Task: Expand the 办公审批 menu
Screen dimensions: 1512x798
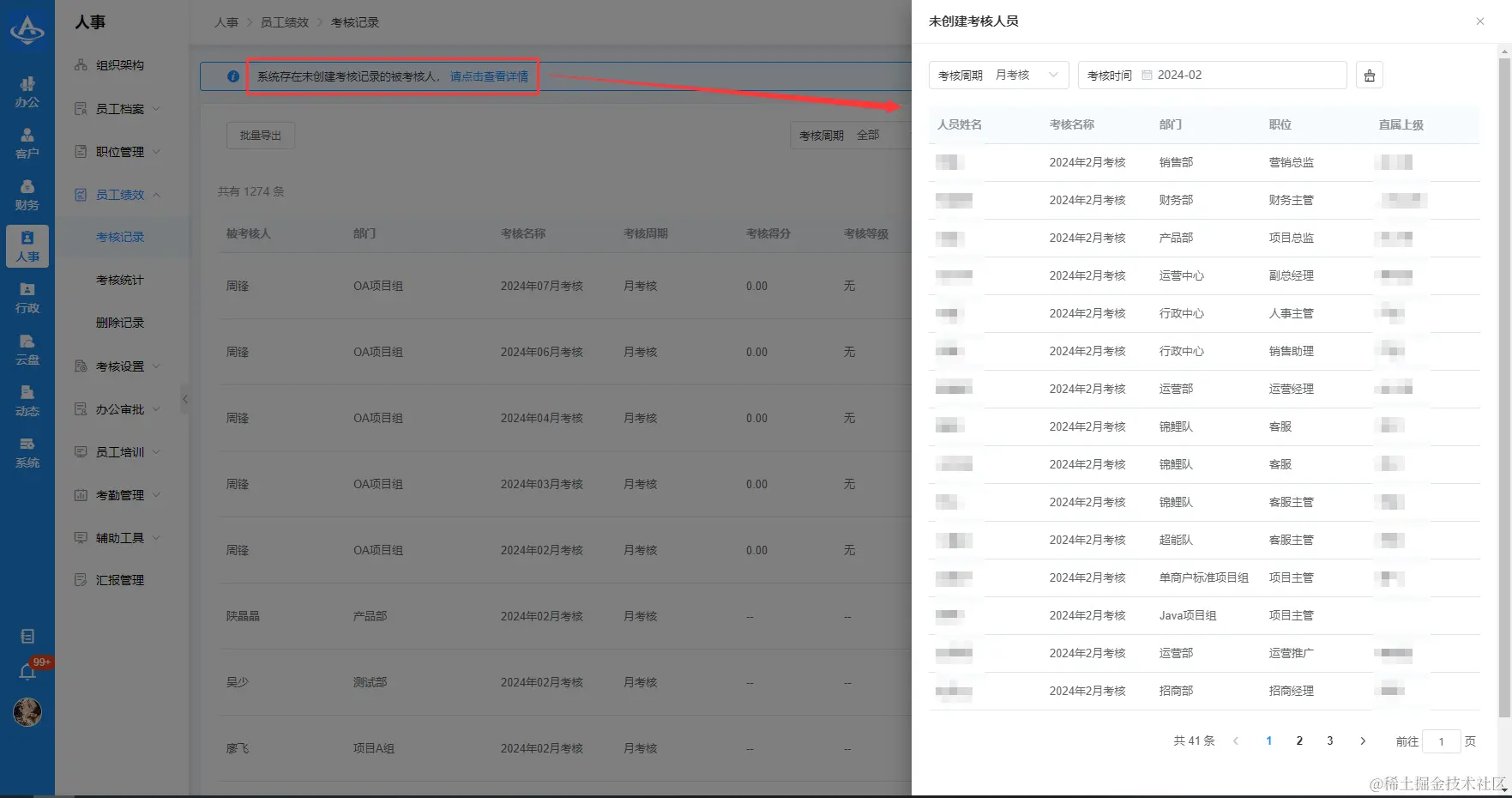Action: coord(120,409)
